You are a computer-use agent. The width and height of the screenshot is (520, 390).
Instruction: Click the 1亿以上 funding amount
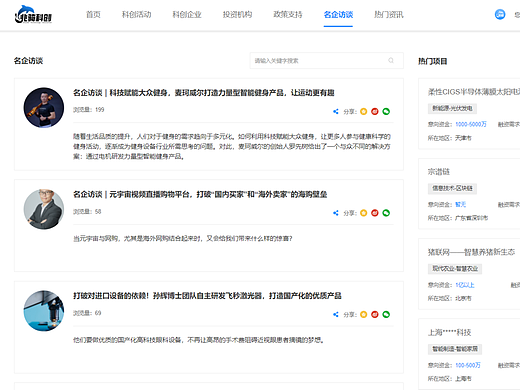465,285
